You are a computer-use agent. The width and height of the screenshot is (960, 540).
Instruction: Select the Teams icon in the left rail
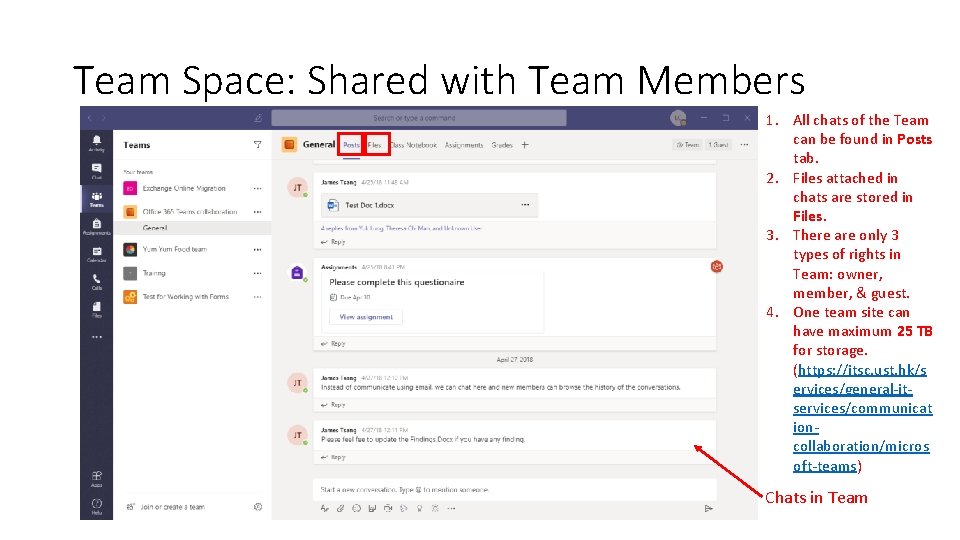(97, 199)
